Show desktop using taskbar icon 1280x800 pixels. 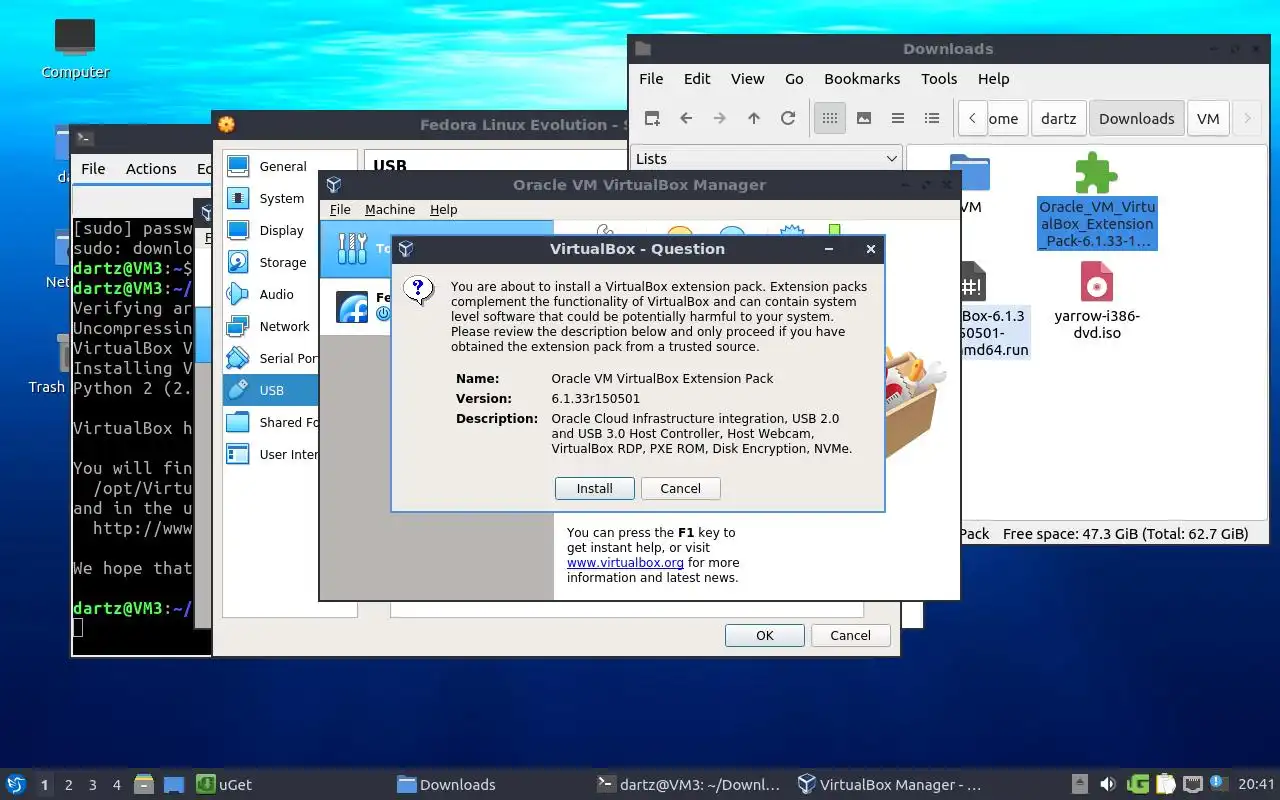(x=174, y=785)
